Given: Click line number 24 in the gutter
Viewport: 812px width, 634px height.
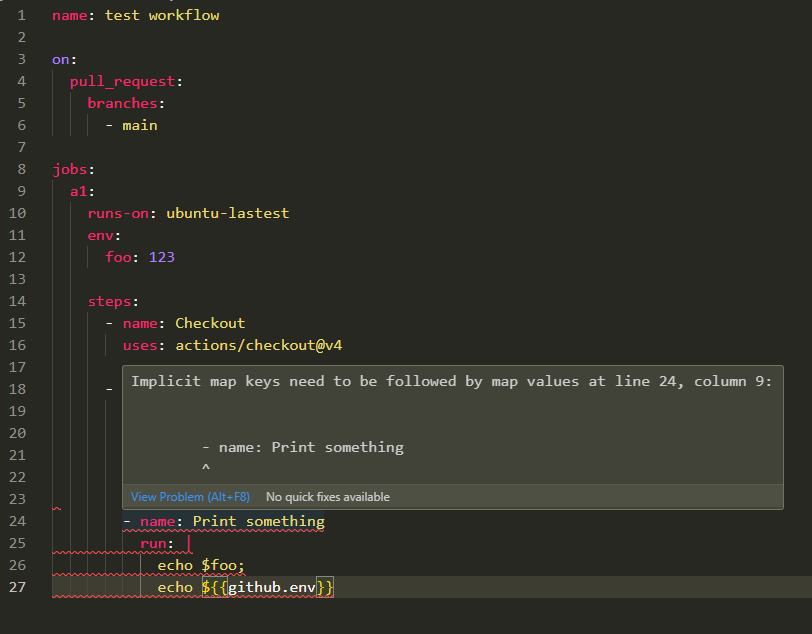Looking at the screenshot, I should pos(17,521).
